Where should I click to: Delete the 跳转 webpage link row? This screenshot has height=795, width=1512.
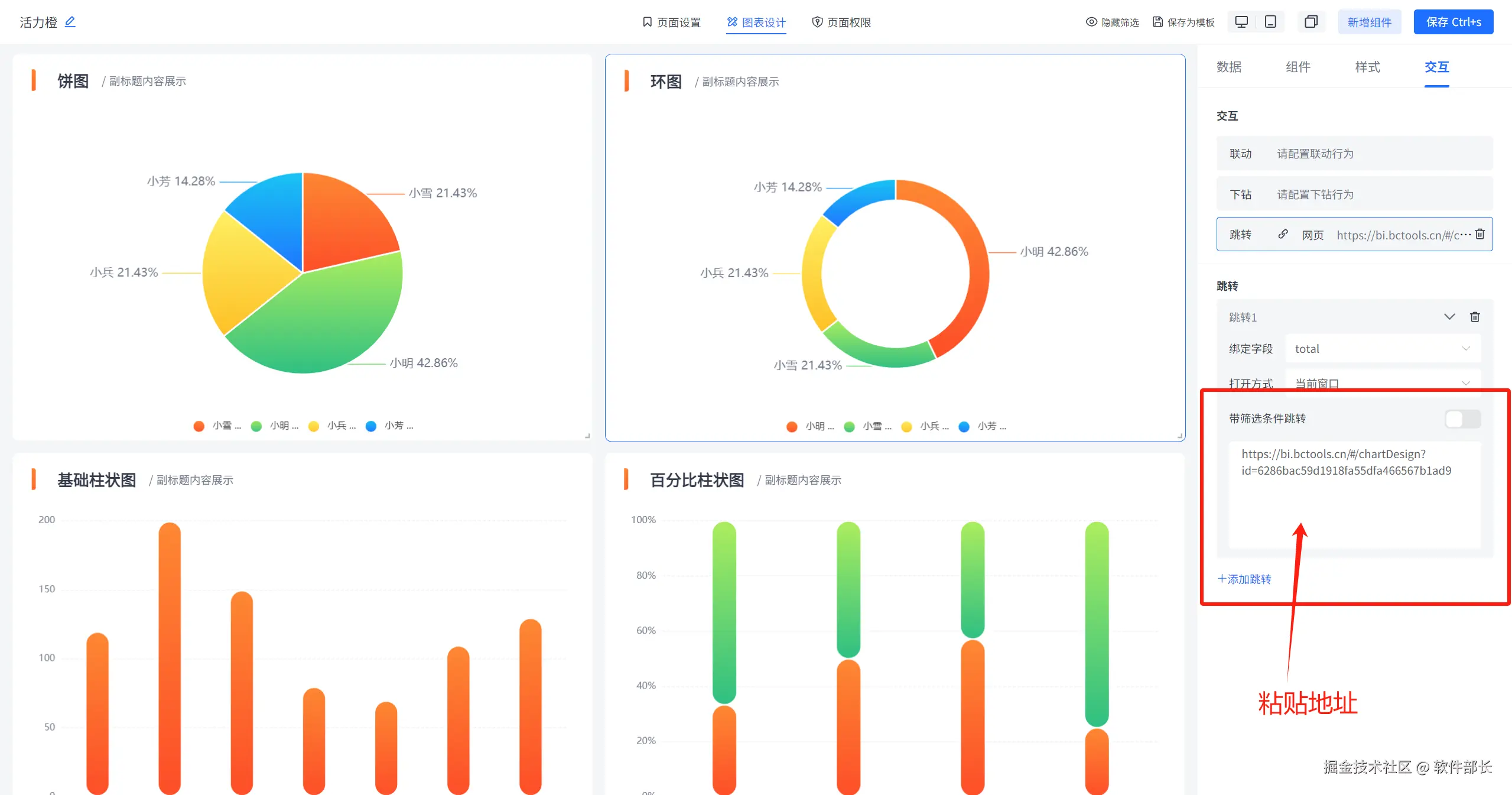pyautogui.click(x=1480, y=234)
